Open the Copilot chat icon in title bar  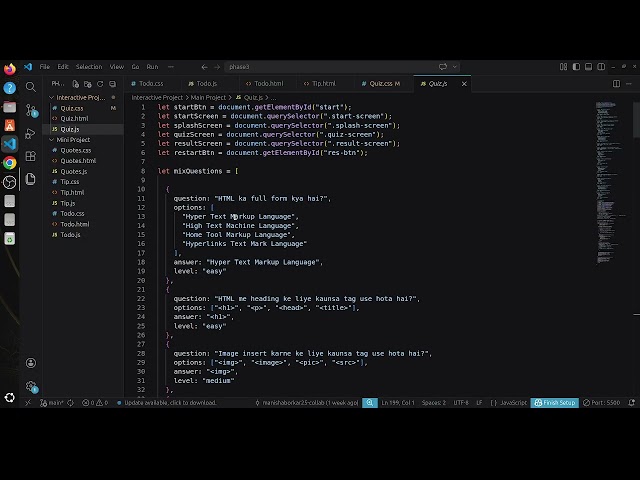(x=443, y=67)
